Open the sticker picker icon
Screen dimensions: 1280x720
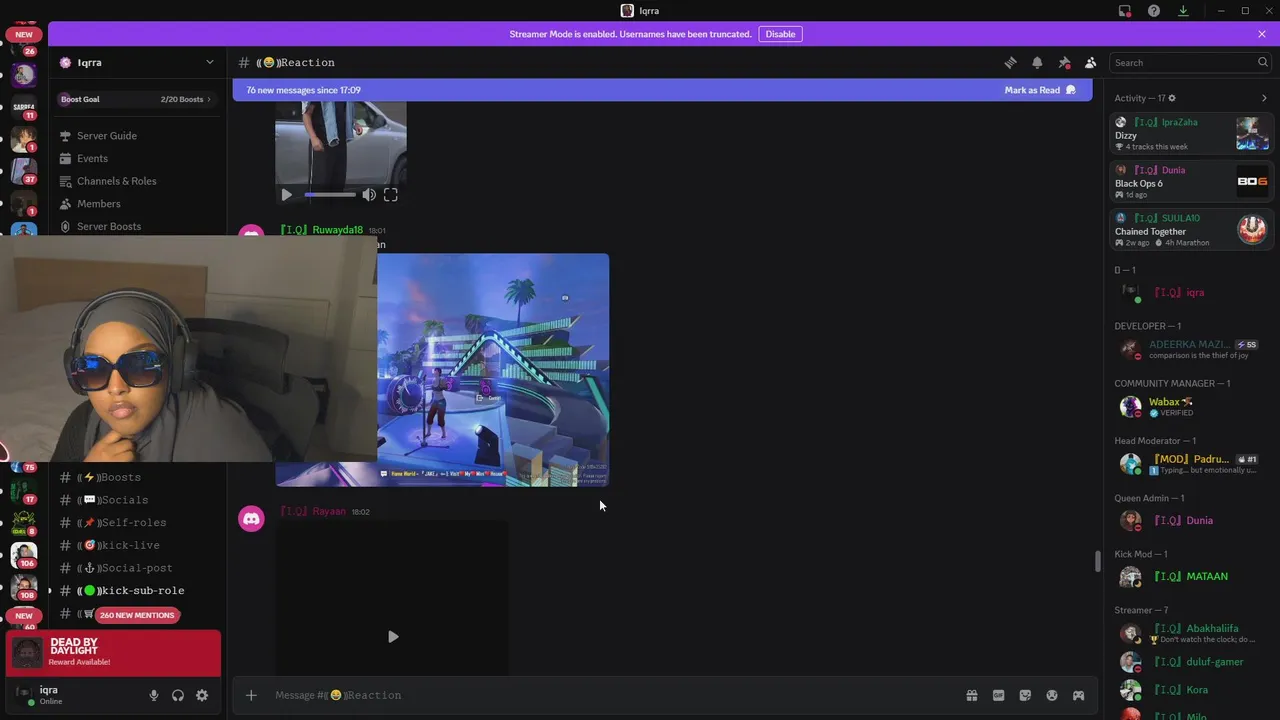1025,695
